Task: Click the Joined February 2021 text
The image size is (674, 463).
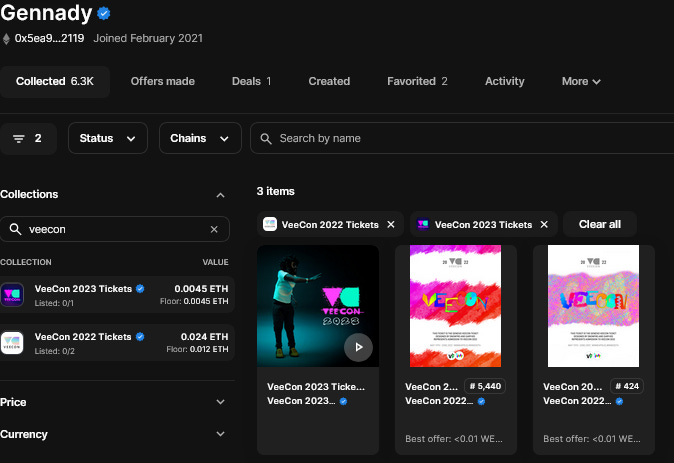Action: click(148, 38)
